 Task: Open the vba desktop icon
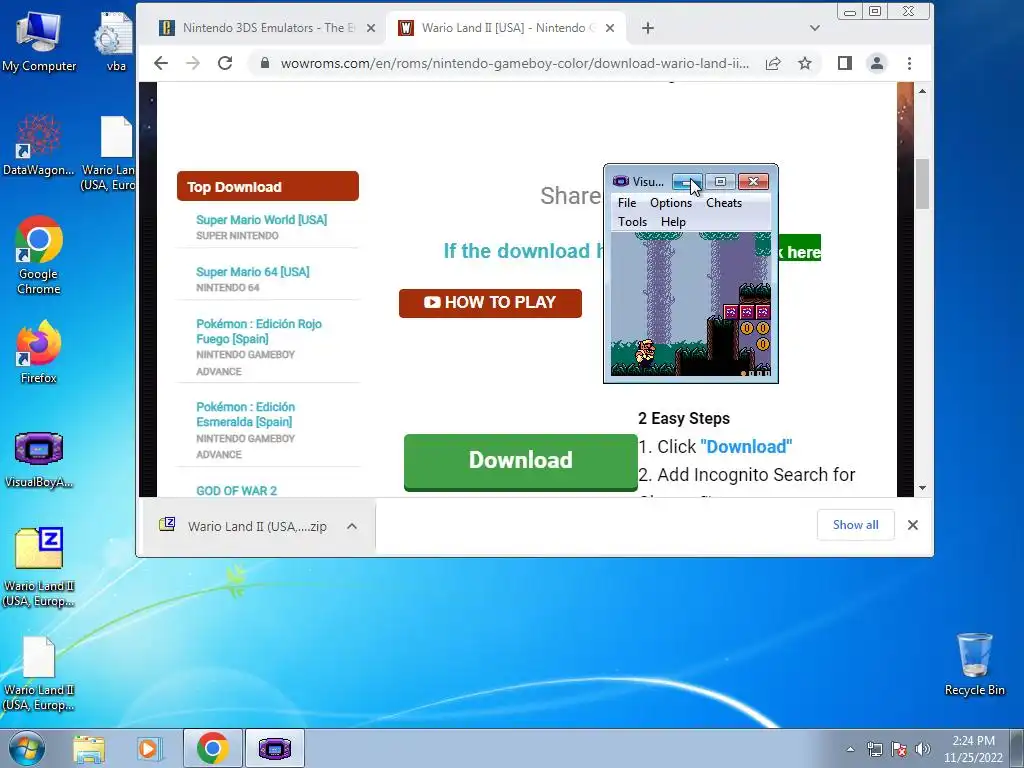(115, 42)
